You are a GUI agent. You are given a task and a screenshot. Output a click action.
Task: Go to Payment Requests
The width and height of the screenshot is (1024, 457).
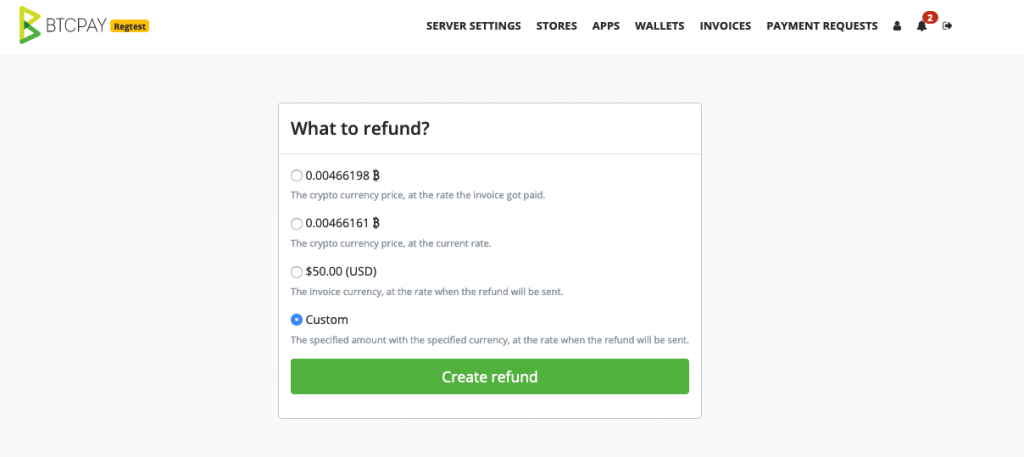(x=822, y=26)
